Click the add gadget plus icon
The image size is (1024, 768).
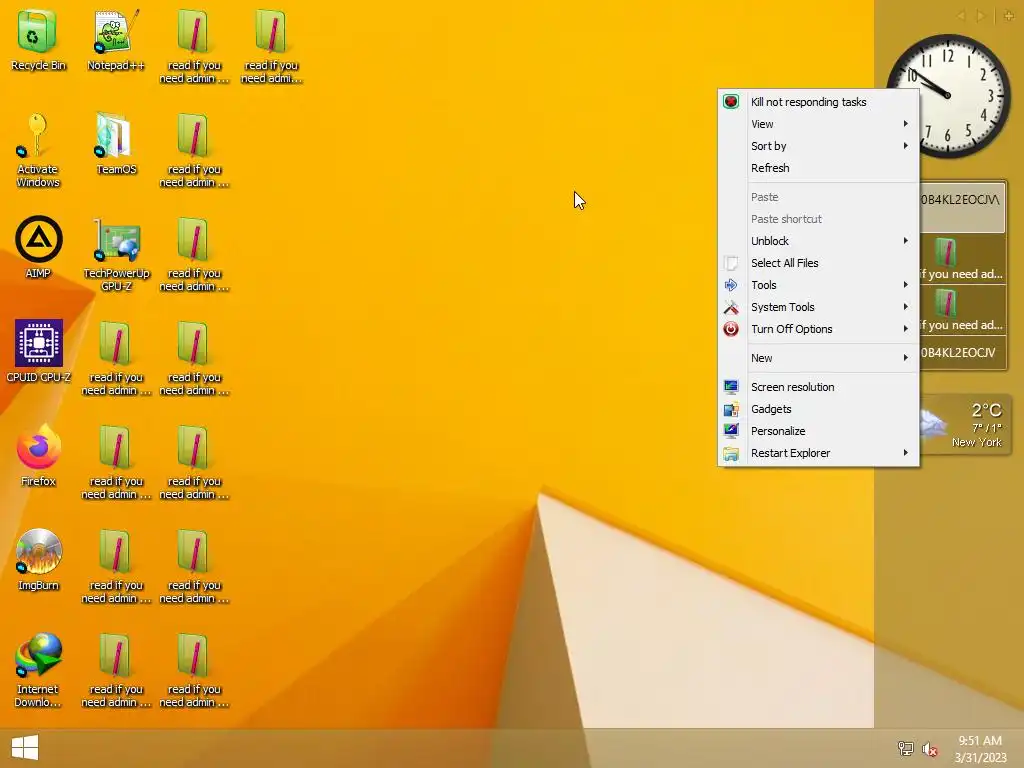pos(1008,16)
